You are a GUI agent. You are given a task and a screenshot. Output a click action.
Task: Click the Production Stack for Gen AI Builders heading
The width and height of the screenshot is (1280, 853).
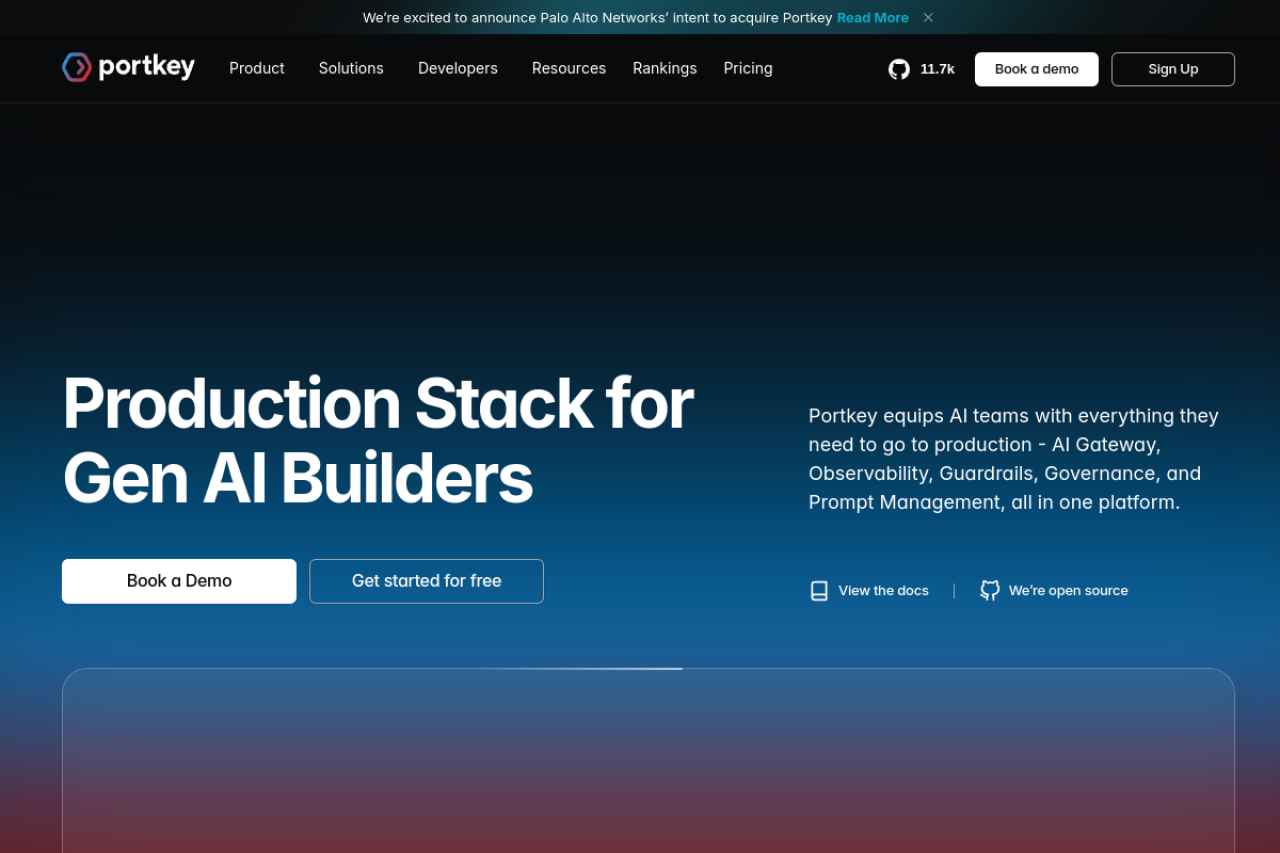pos(378,441)
